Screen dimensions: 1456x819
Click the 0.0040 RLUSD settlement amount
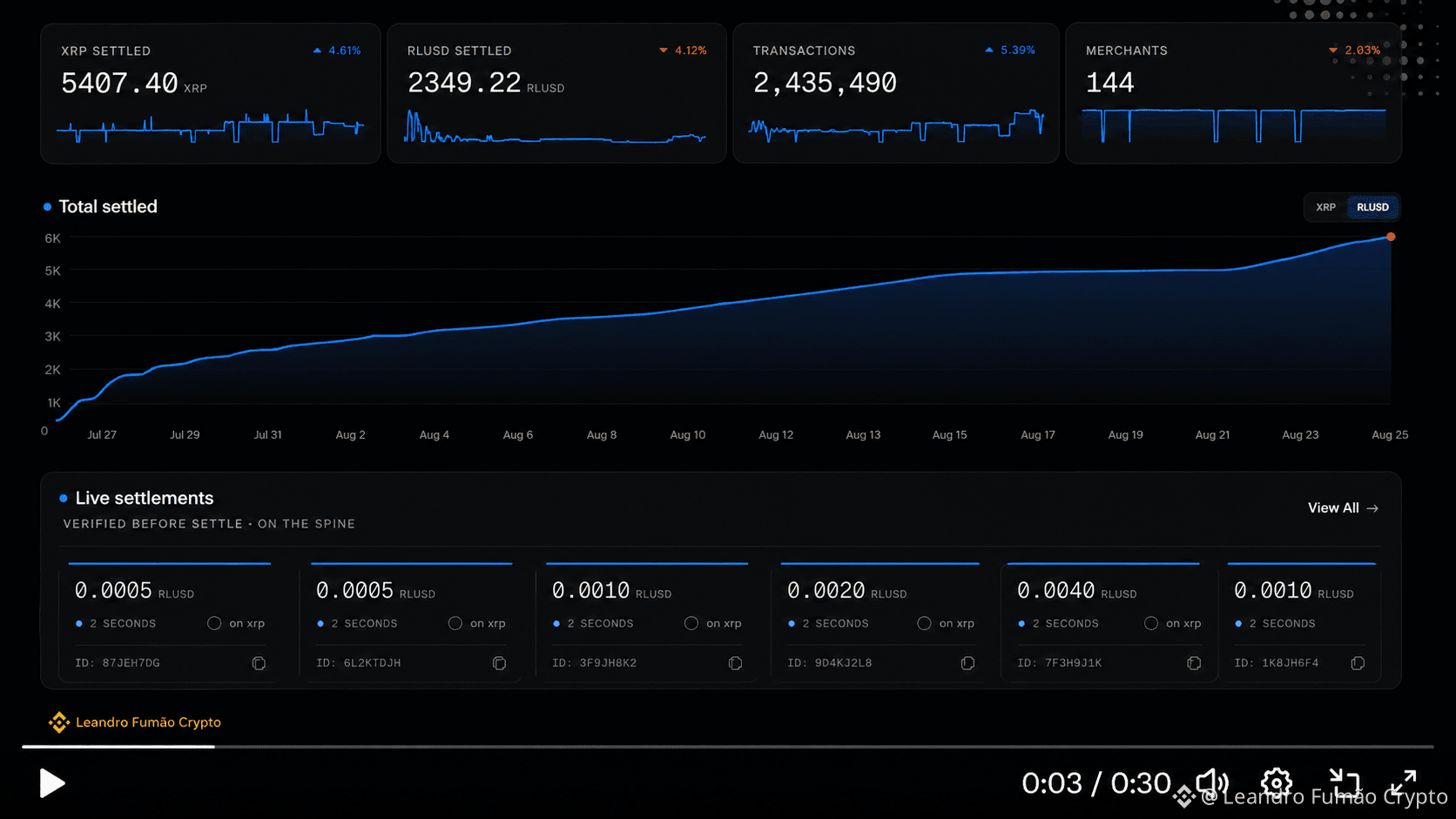click(x=1077, y=591)
